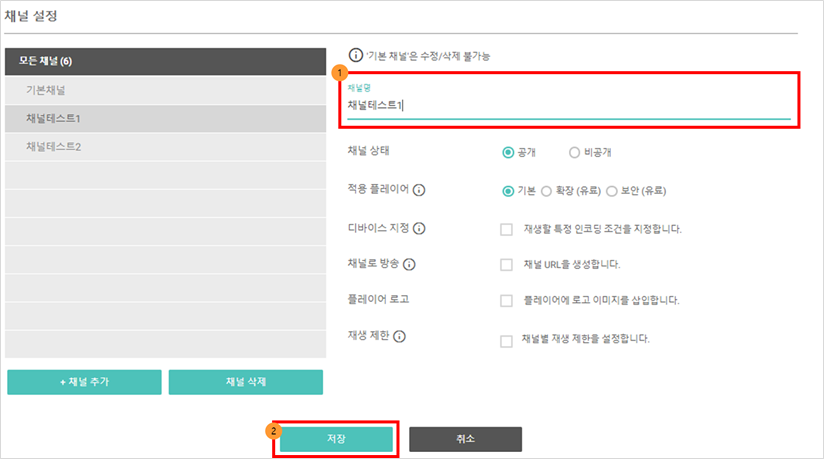This screenshot has width=824, height=459.
Task: Select 공개 channel status radio
Action: point(508,152)
